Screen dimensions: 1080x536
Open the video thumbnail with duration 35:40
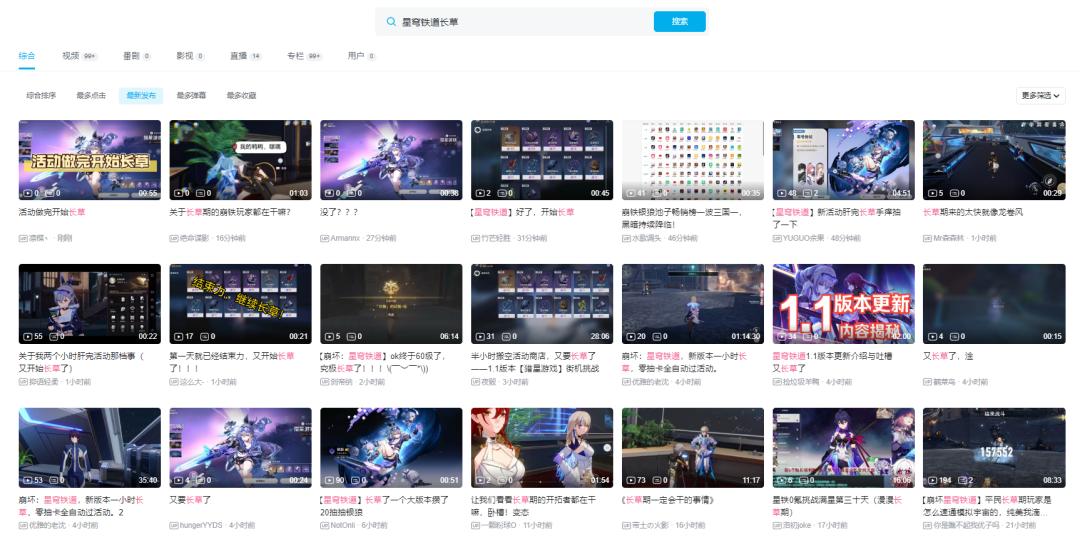tap(90, 448)
